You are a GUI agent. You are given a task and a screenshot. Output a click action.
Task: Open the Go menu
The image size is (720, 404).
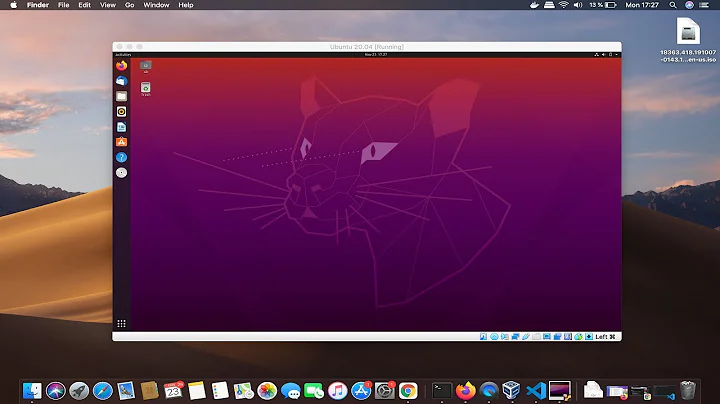tap(129, 5)
